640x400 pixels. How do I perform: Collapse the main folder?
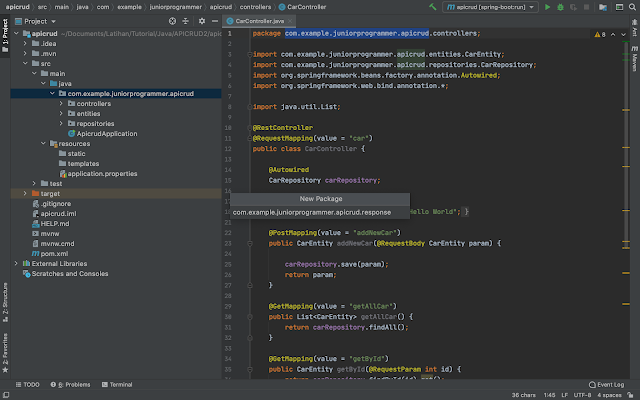(x=34, y=73)
